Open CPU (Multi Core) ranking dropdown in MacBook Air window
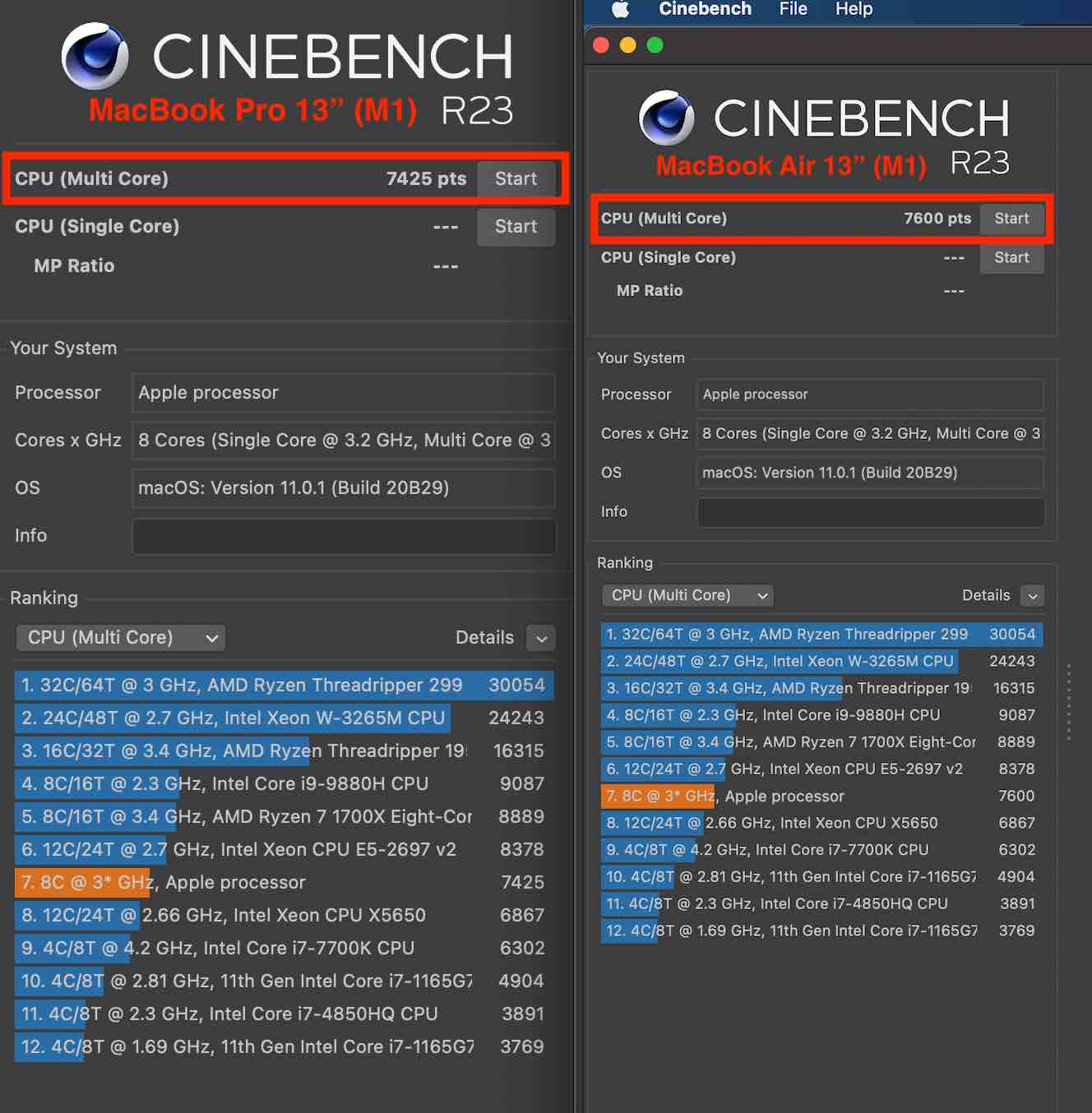1092x1113 pixels. pos(688,595)
